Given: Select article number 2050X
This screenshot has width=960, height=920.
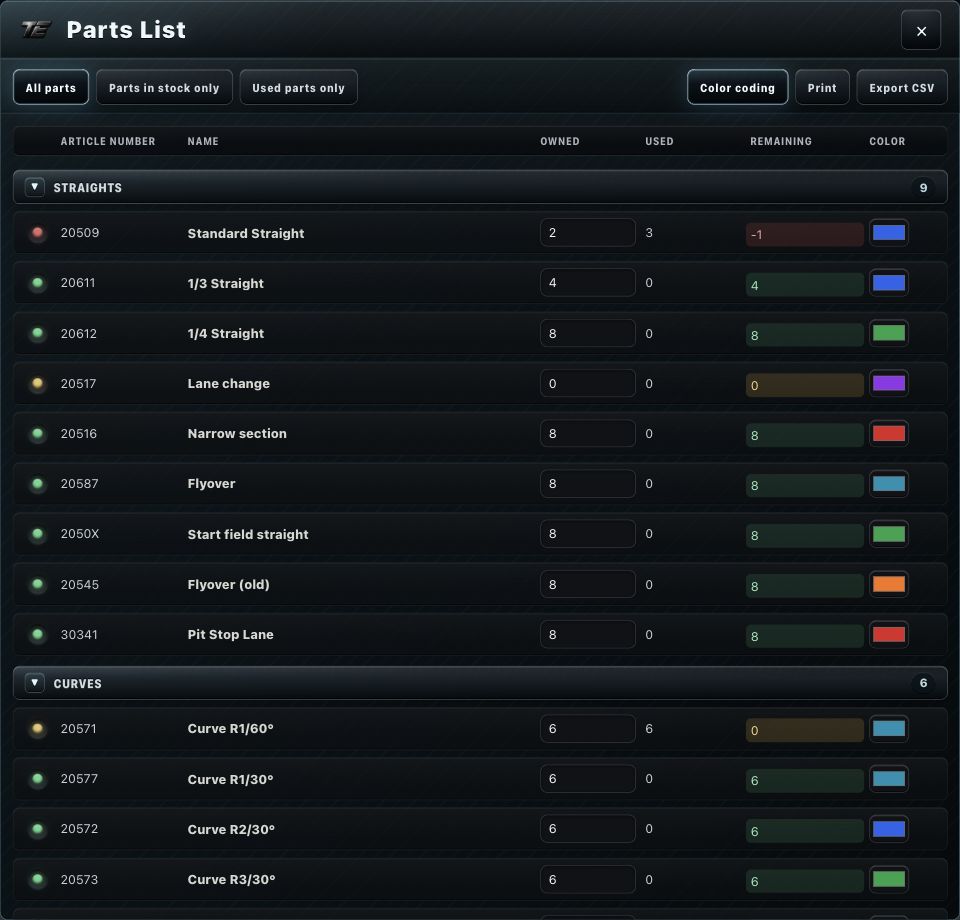Looking at the screenshot, I should (x=80, y=534).
